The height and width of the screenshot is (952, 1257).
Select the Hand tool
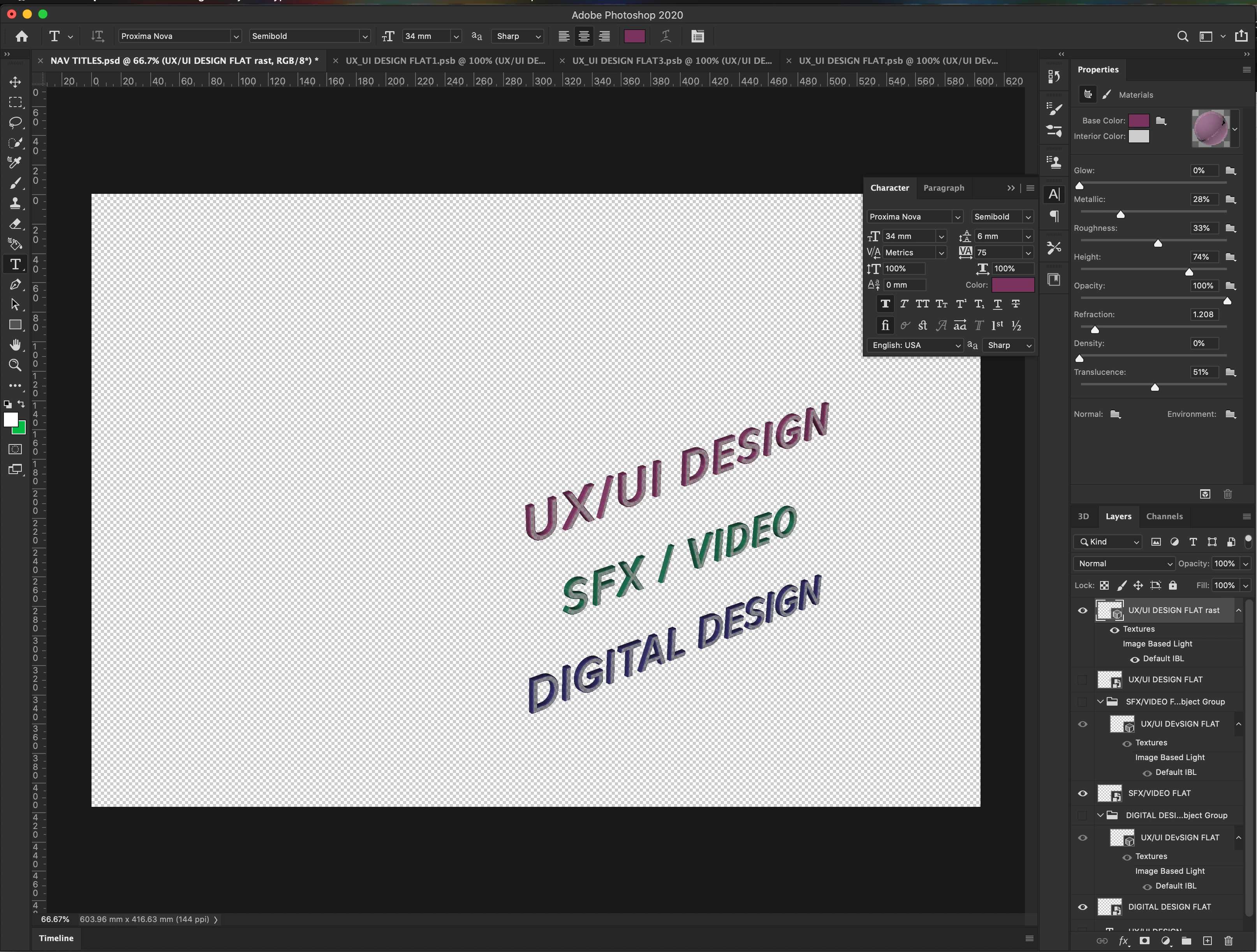pyautogui.click(x=15, y=345)
